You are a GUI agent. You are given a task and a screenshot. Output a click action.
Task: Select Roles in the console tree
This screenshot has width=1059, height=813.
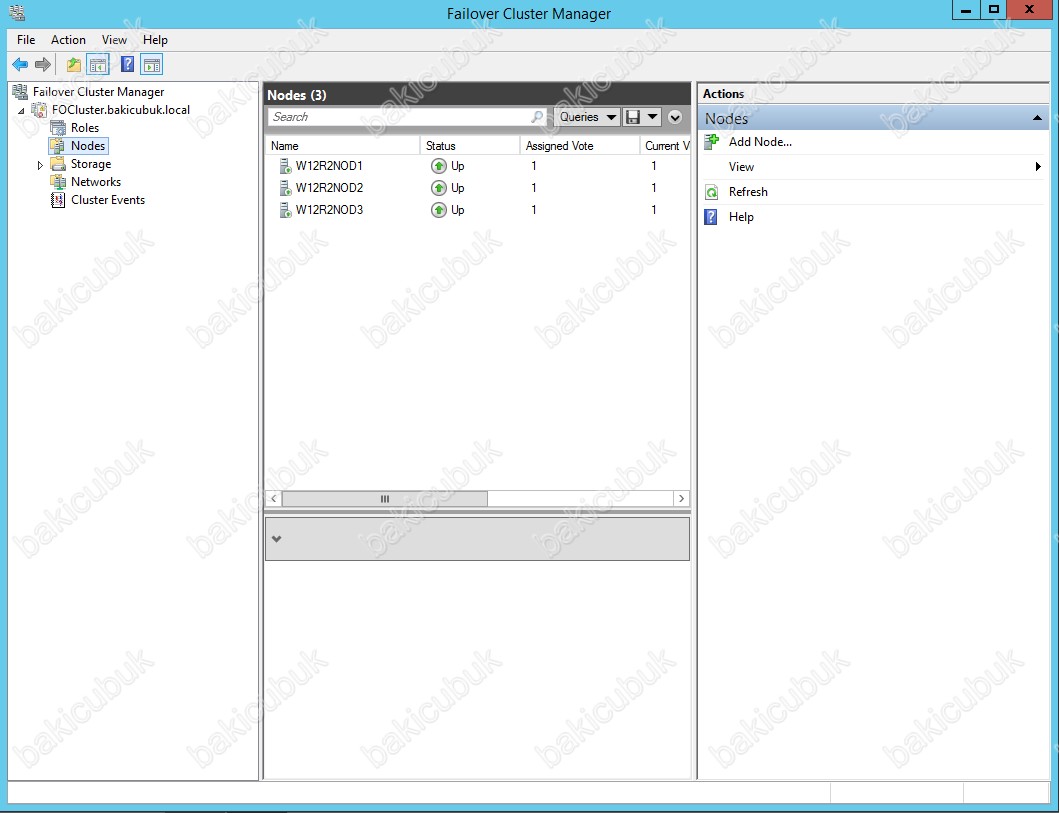[85, 128]
